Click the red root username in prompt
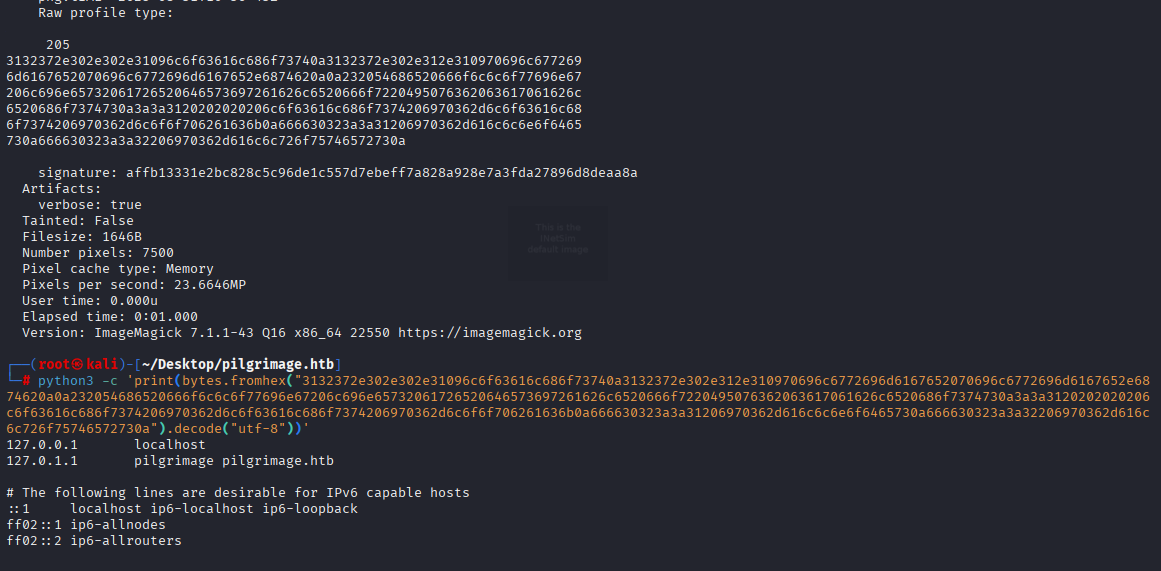The image size is (1161, 571). tap(55, 364)
